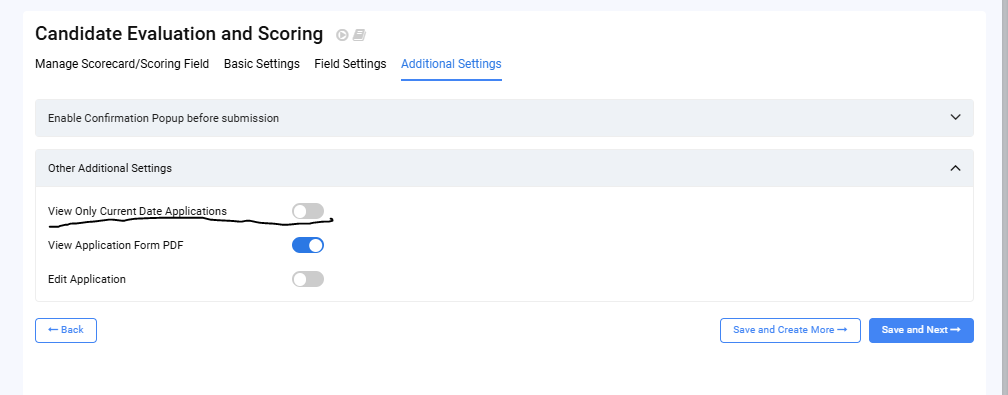Viewport: 1008px width, 395px height.
Task: Click the Save and Next button
Action: point(921,330)
